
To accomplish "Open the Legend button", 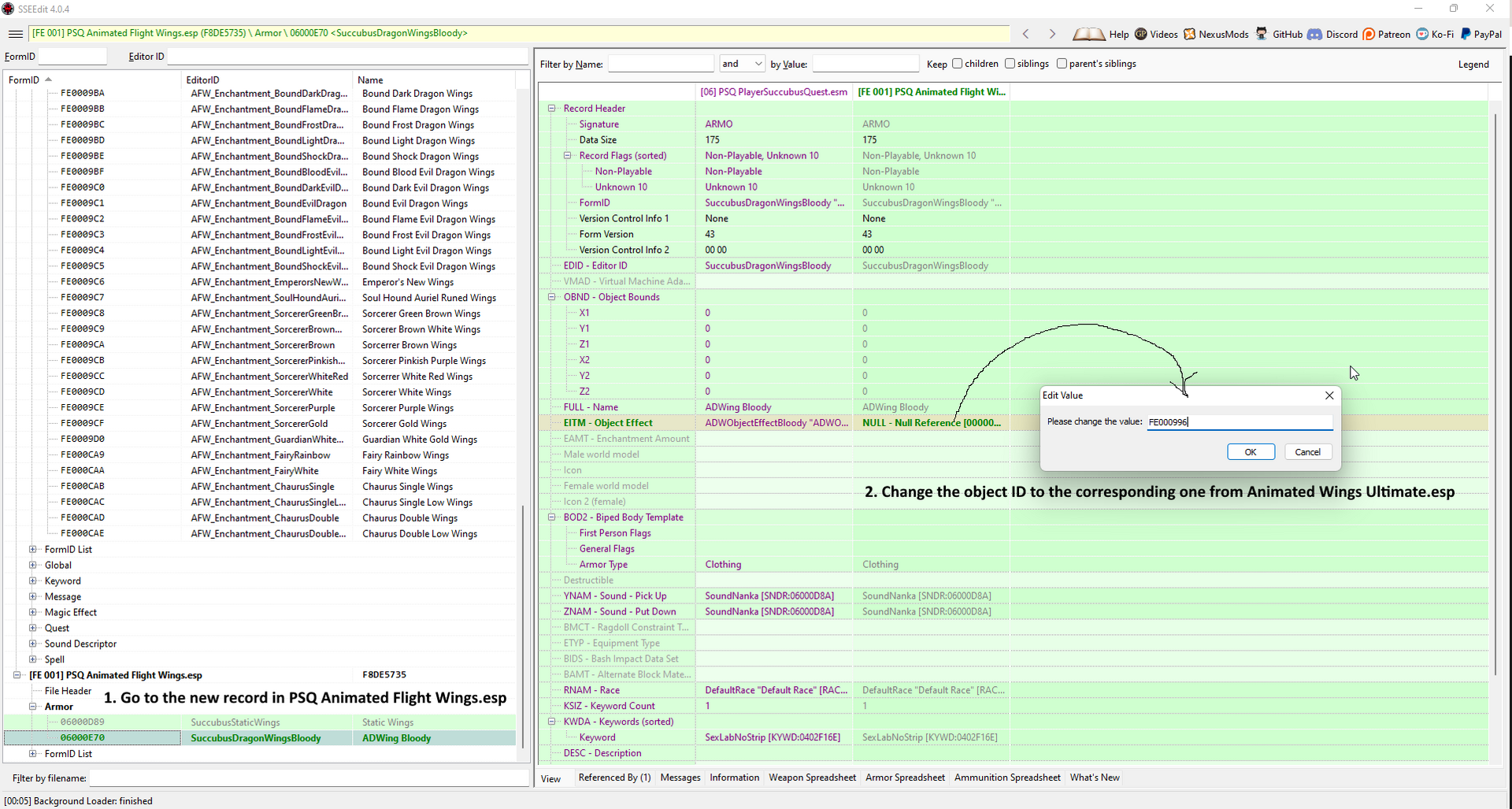I will tap(1473, 65).
